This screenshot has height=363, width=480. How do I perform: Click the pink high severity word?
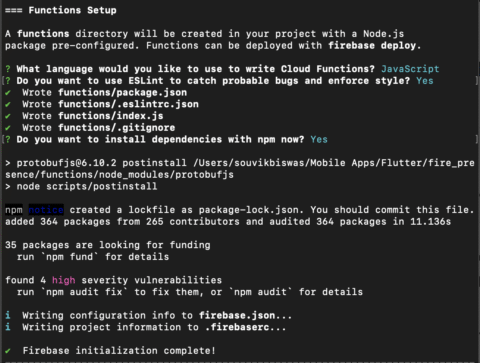point(63,280)
